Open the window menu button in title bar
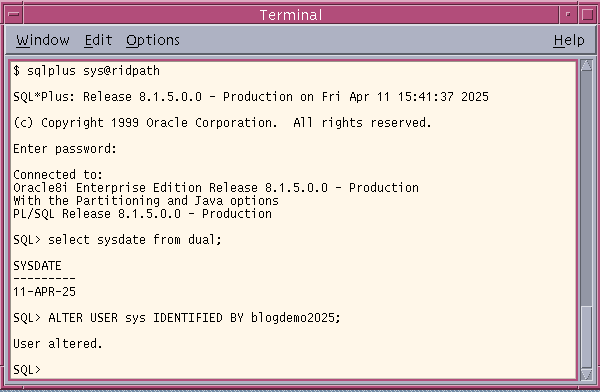600x392 pixels. click(x=14, y=15)
